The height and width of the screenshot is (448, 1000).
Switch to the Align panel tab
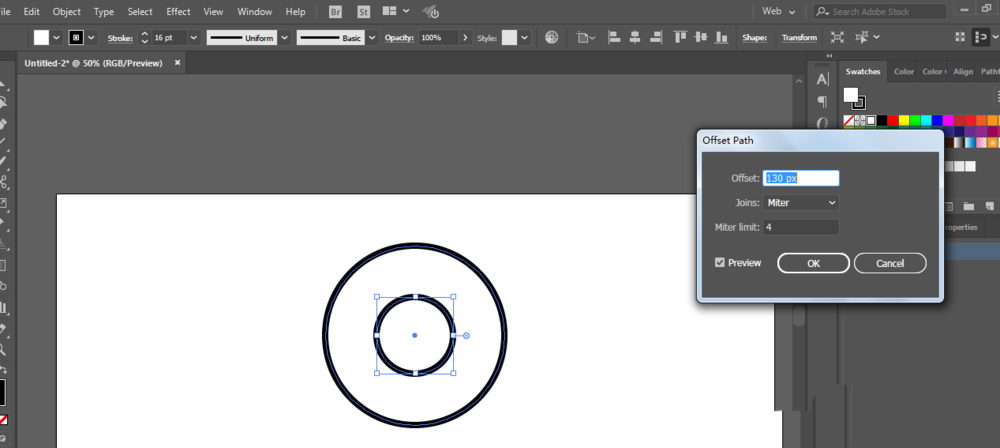click(963, 72)
